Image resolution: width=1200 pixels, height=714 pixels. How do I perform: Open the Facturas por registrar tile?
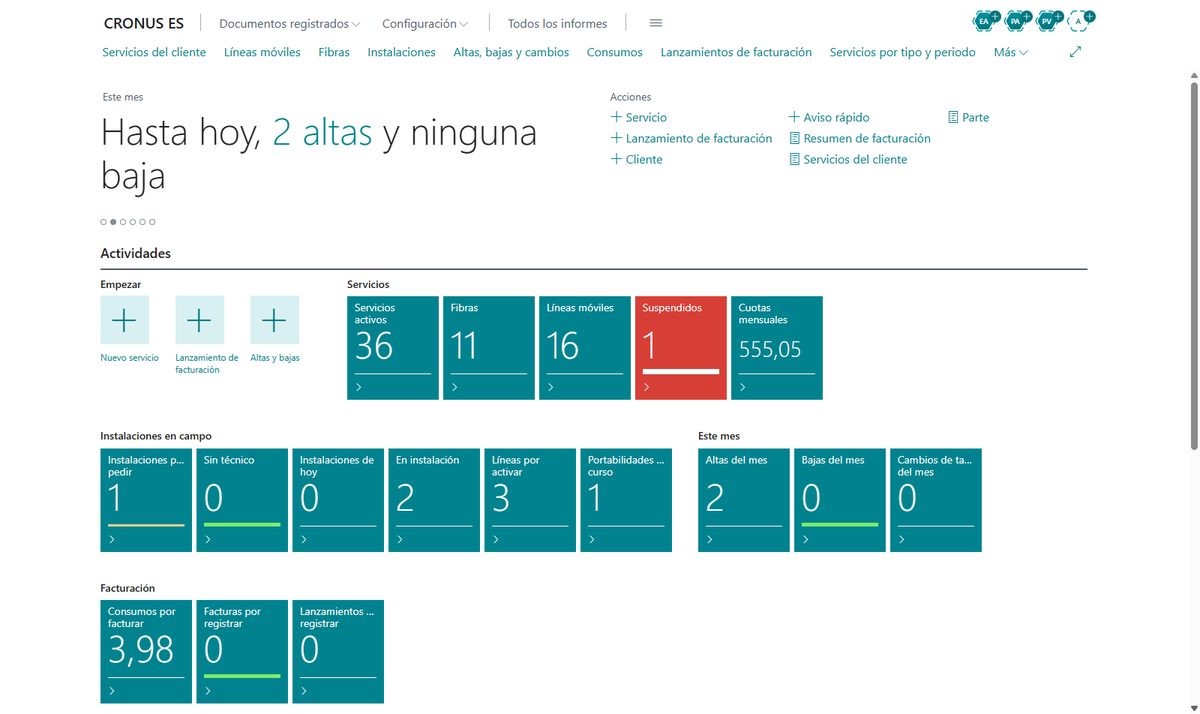(242, 652)
